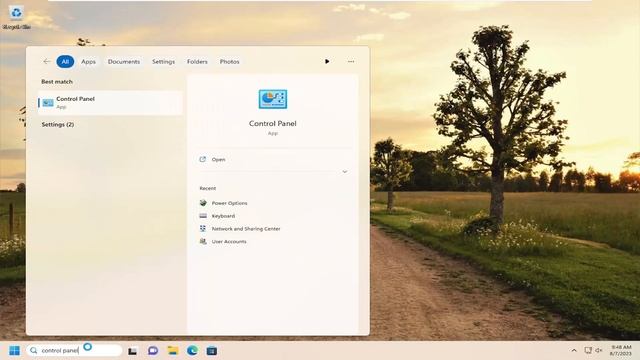
Task: Click the Keyboard icon in the Recent list
Action: click(203, 216)
